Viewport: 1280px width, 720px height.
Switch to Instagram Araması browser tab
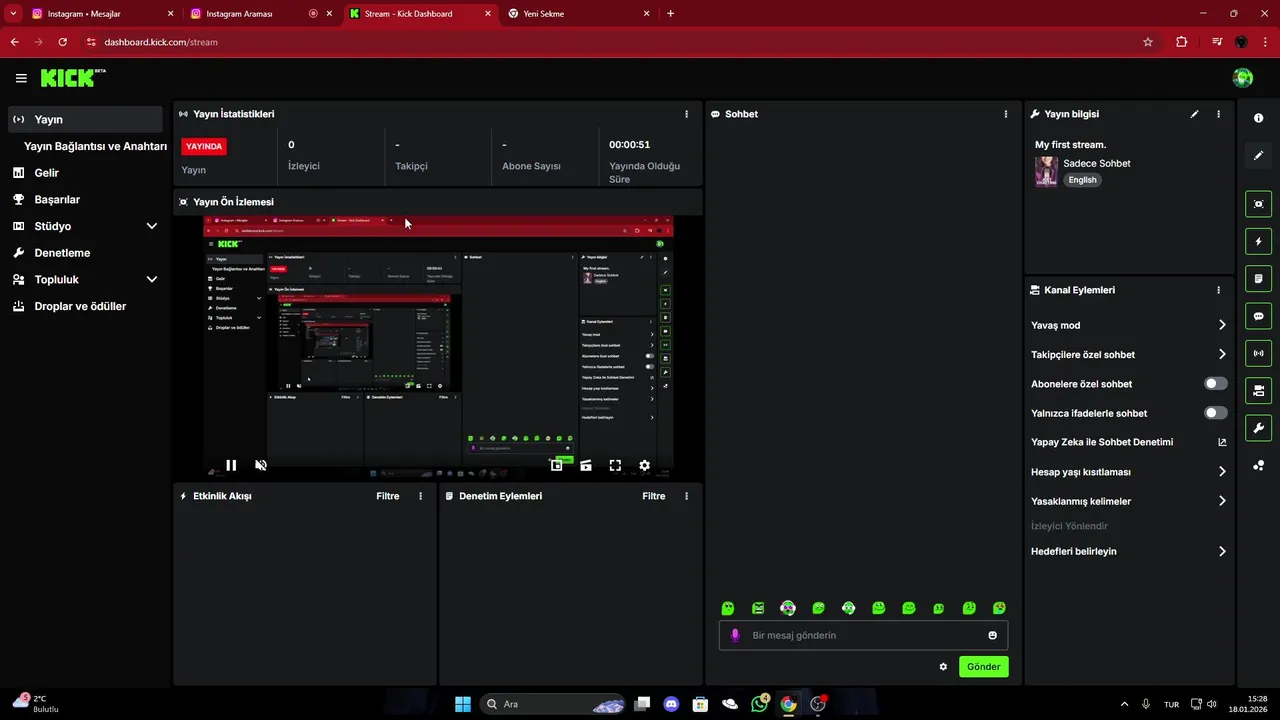[x=262, y=14]
